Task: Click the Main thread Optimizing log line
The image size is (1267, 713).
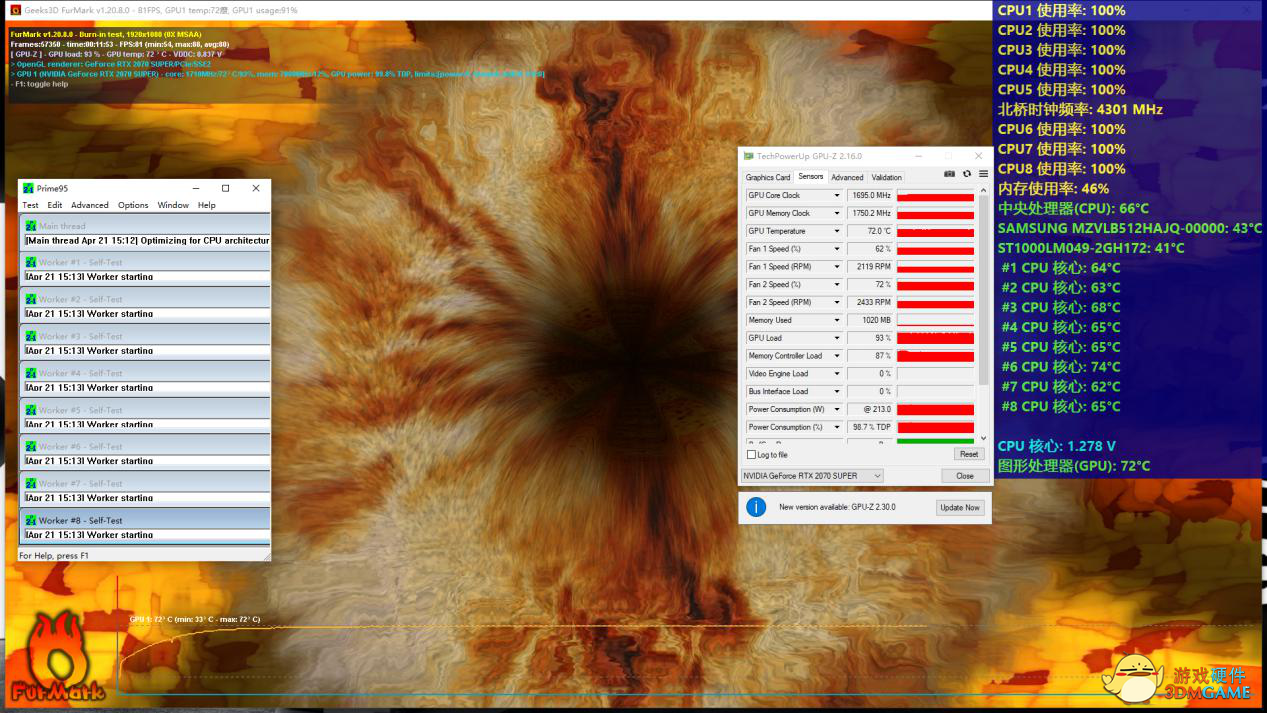Action: [147, 240]
